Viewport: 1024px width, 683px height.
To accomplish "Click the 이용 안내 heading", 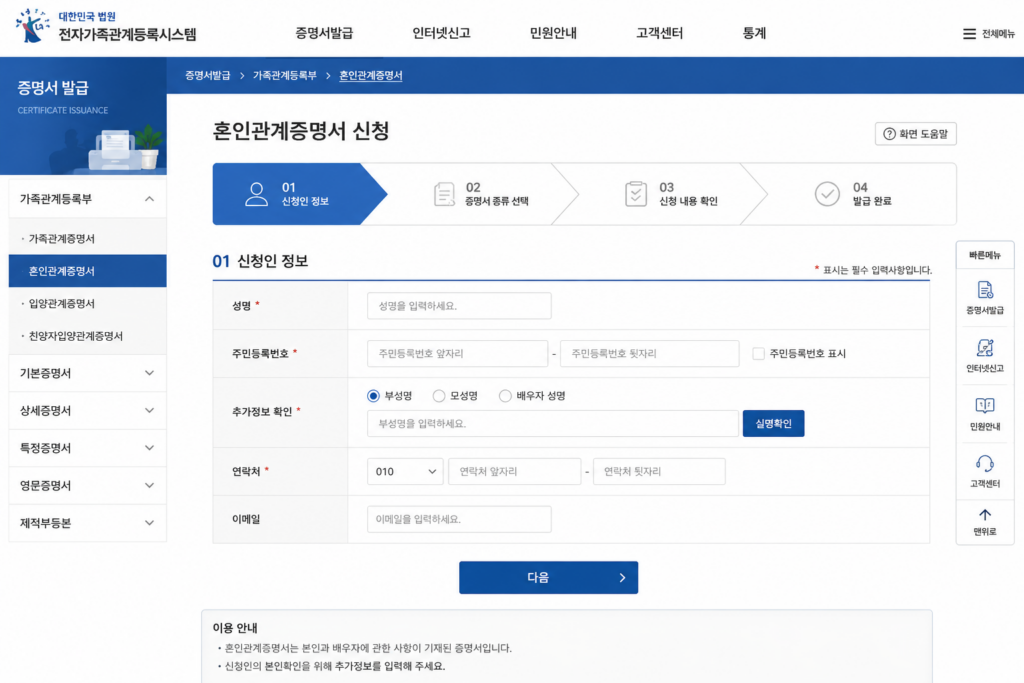I will (x=235, y=627).
